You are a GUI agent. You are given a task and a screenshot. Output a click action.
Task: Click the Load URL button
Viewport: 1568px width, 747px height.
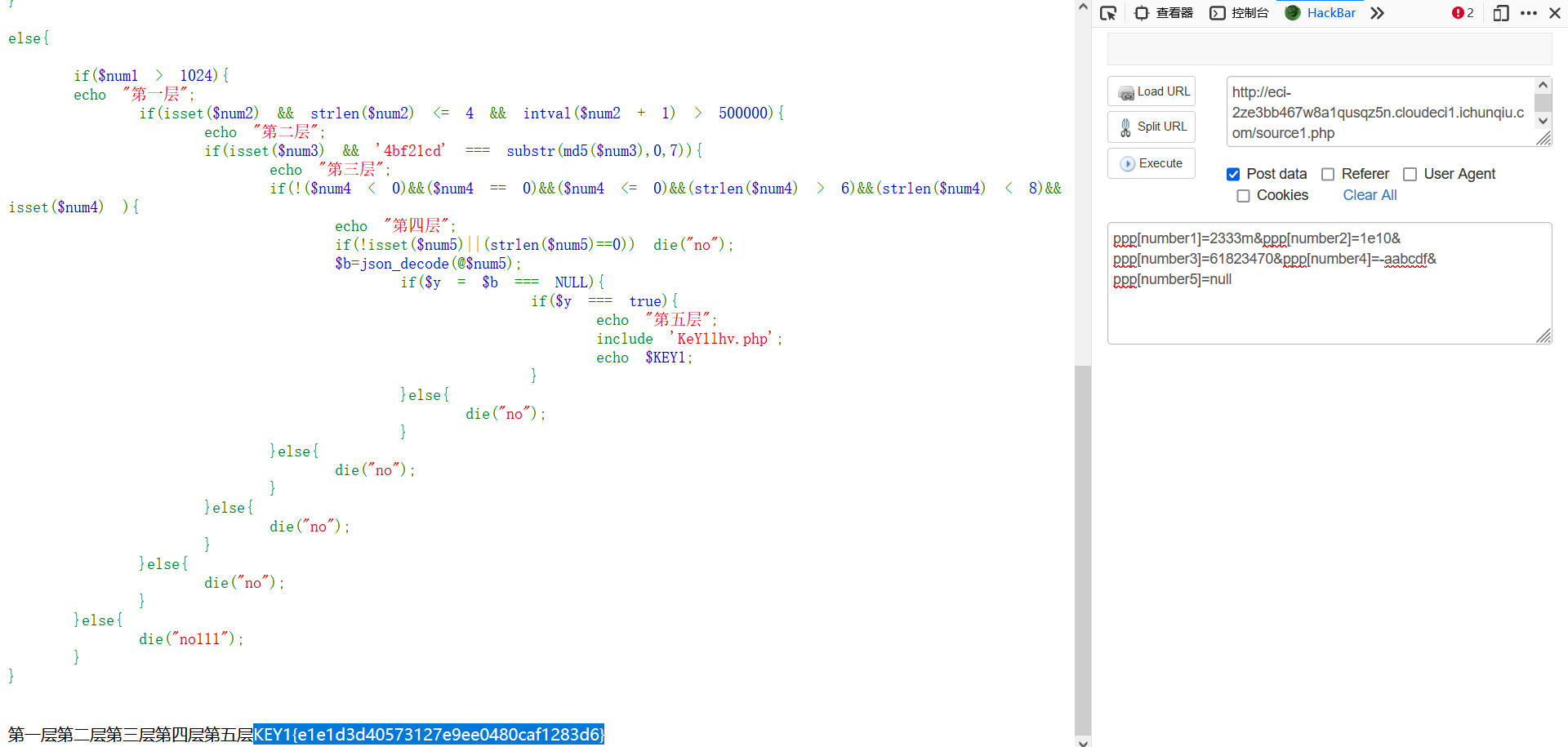tap(1151, 91)
